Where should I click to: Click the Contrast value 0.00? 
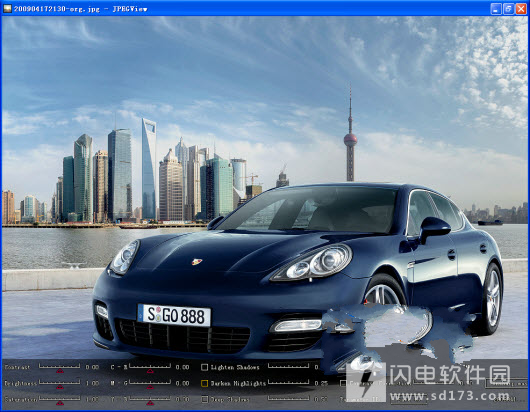click(x=92, y=367)
